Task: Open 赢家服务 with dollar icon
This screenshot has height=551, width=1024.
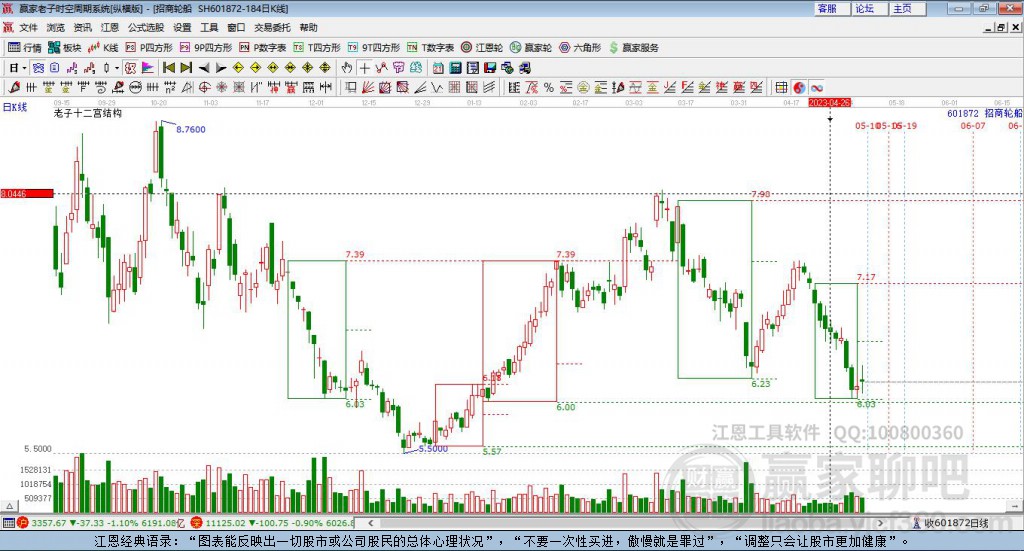Action: tap(633, 48)
